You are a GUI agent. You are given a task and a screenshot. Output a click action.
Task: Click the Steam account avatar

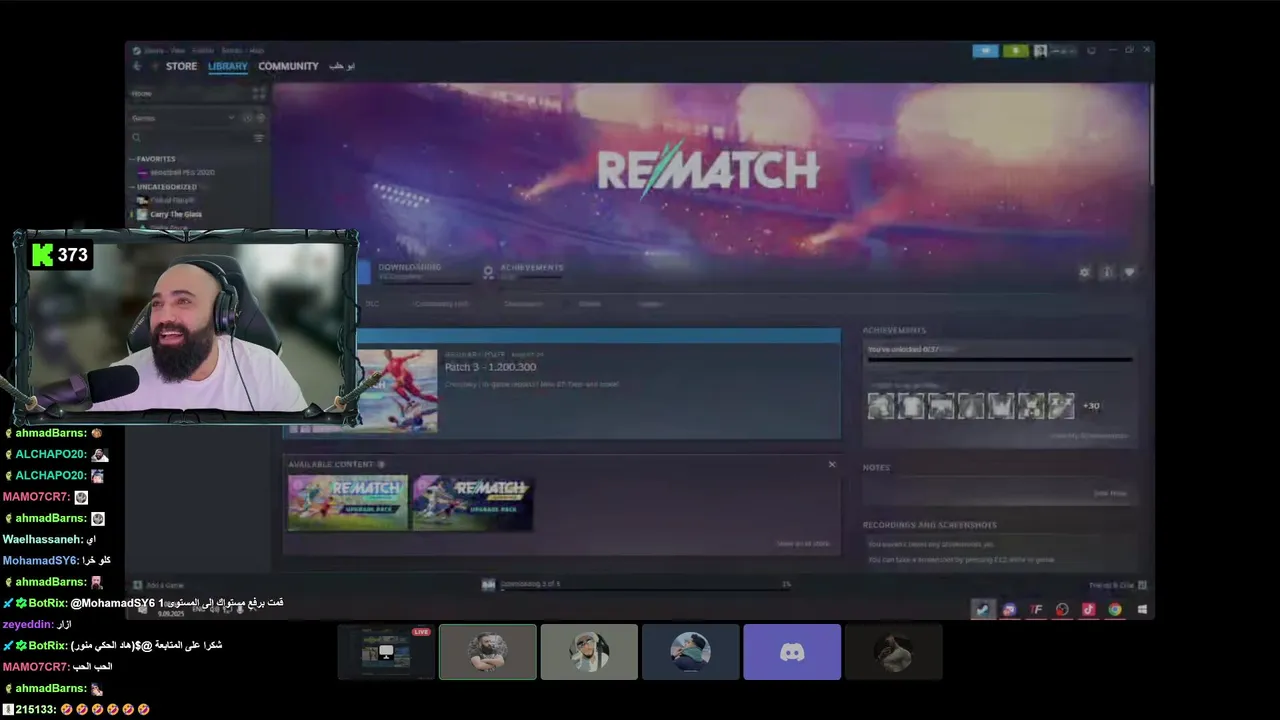(x=1040, y=50)
